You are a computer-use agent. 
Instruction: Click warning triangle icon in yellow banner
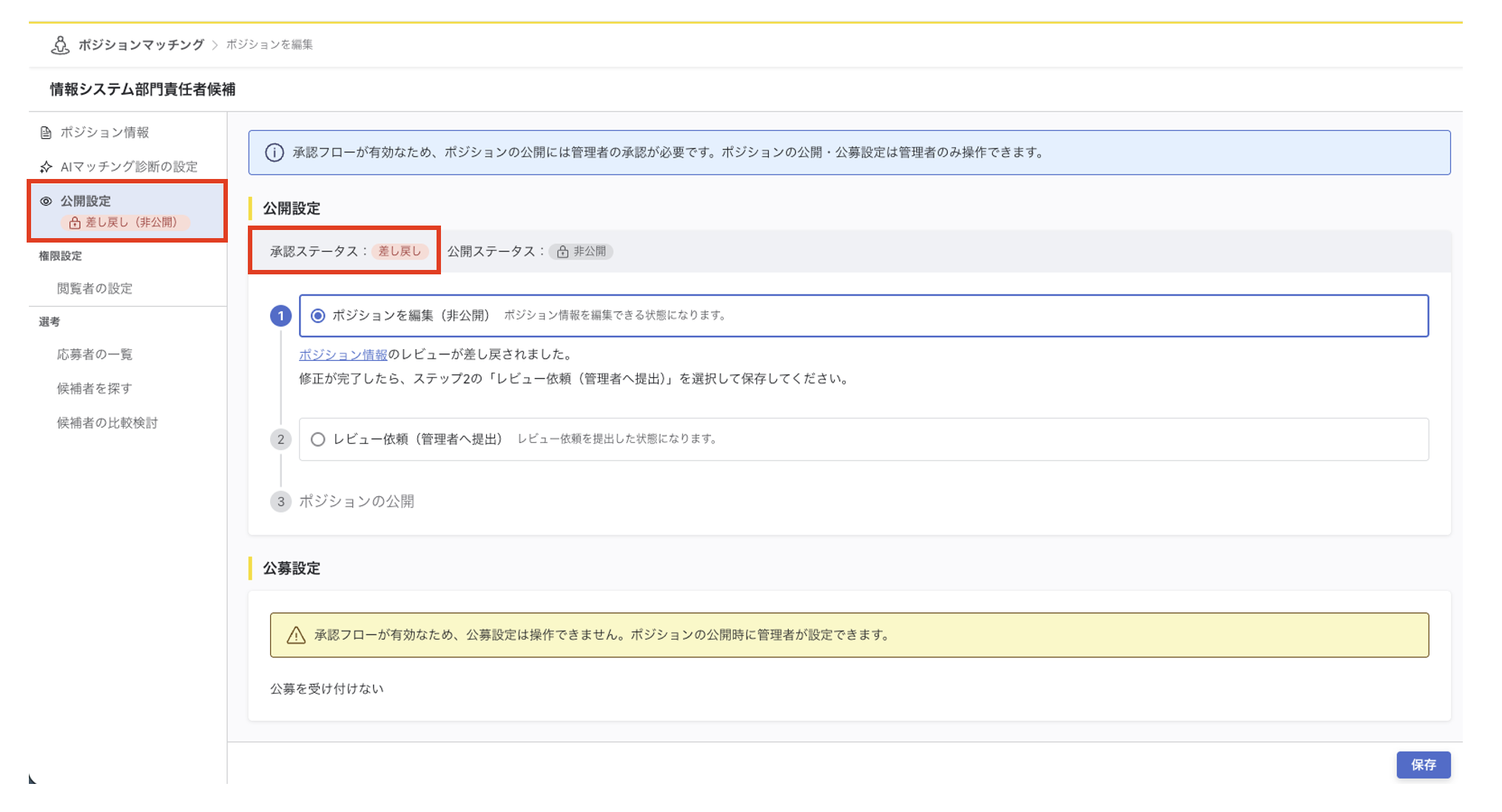click(296, 635)
